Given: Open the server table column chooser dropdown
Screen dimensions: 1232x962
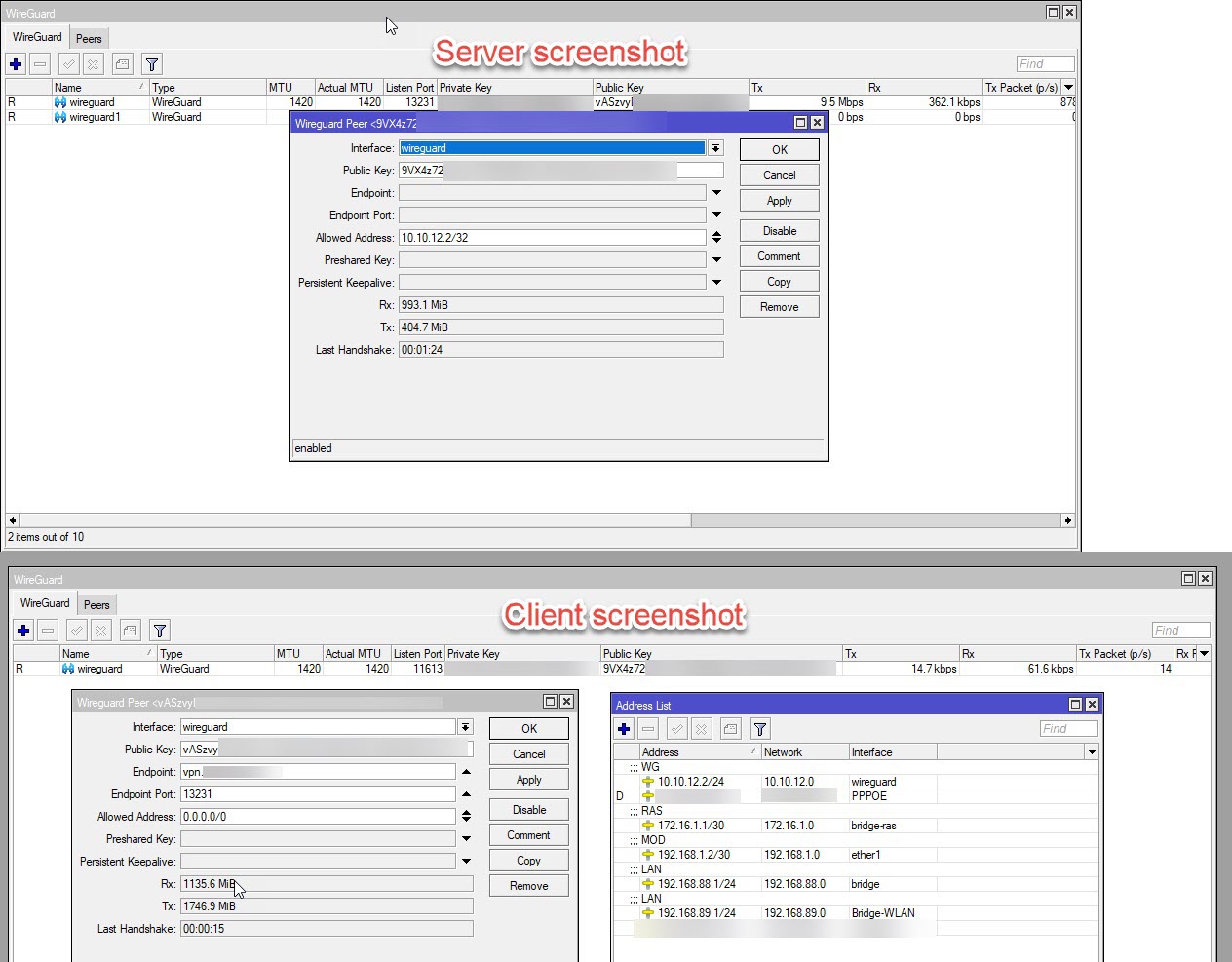Looking at the screenshot, I should tap(1068, 87).
